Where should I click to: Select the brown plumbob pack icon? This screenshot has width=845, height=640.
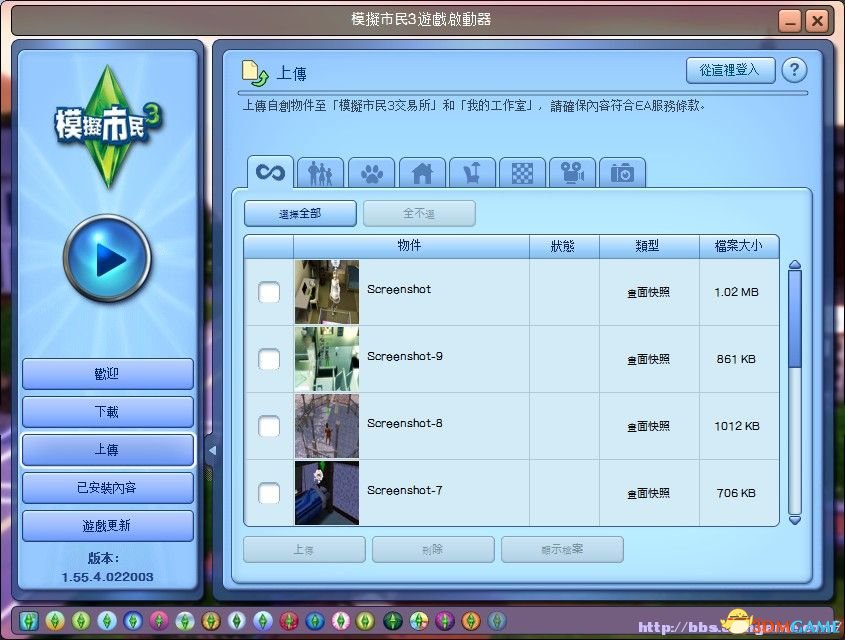pyautogui.click(x=211, y=621)
